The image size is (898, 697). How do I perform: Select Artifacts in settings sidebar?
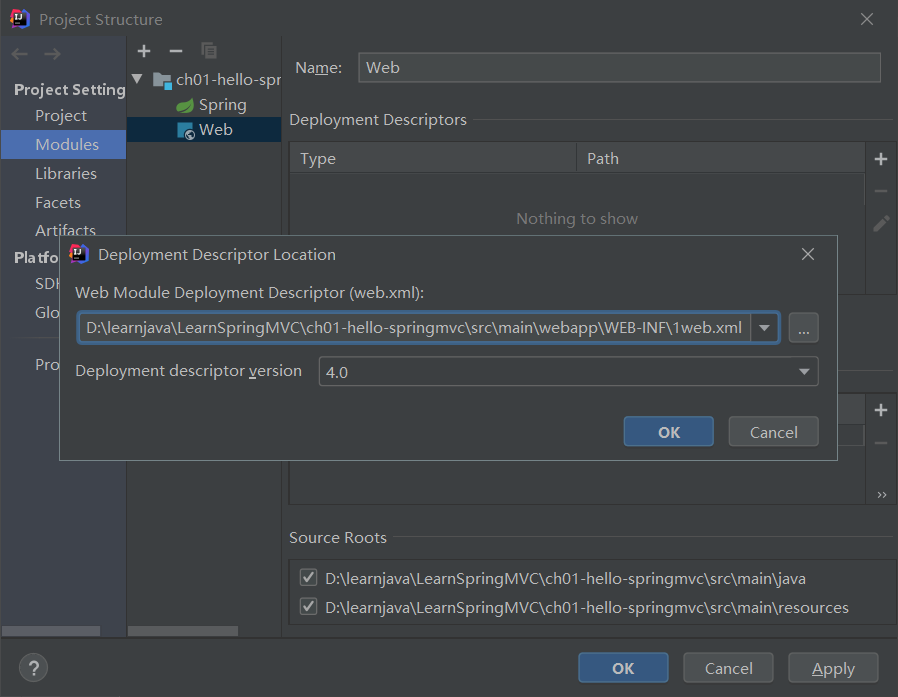click(65, 230)
